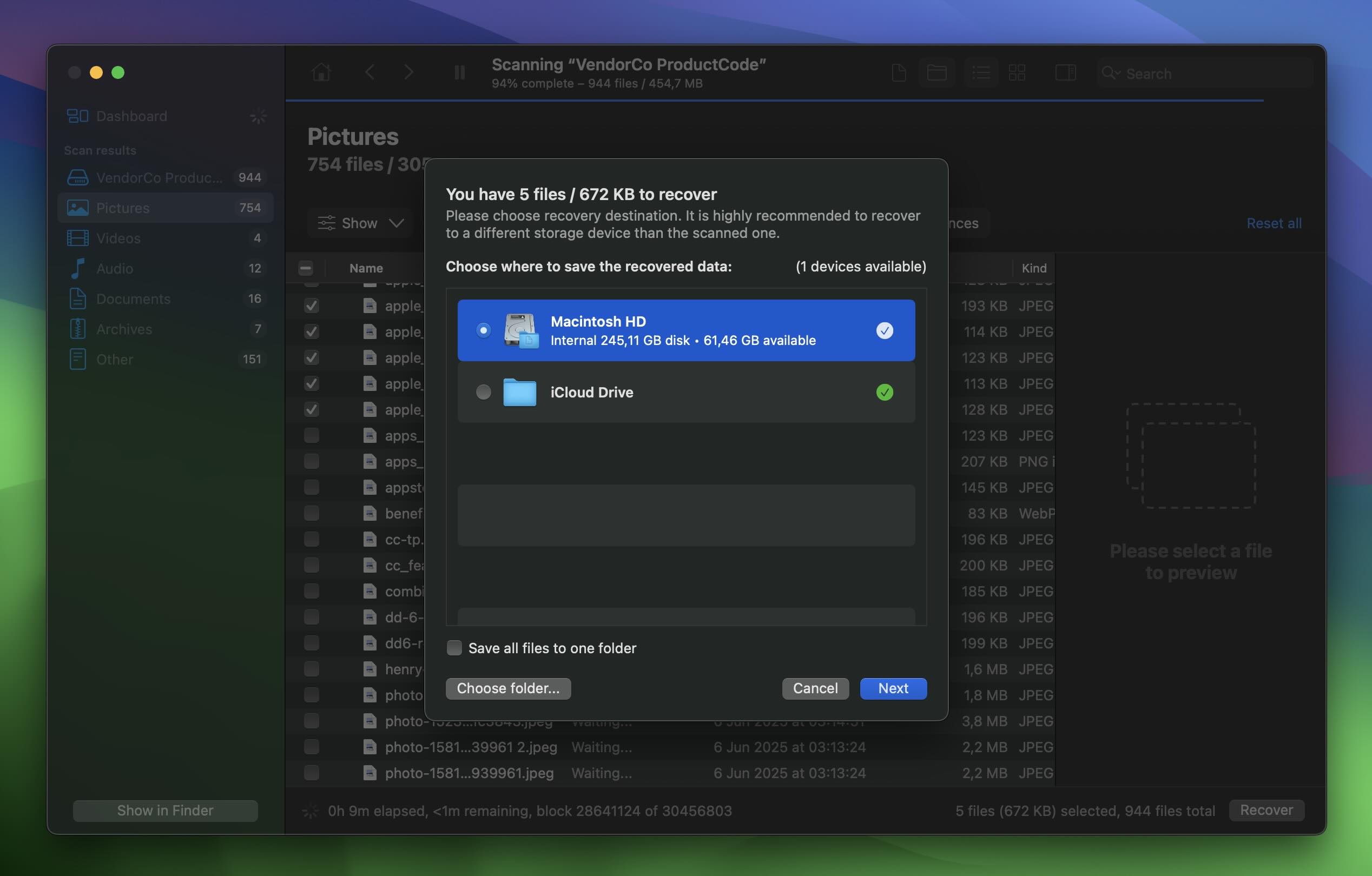
Task: Click the Recover button
Action: [1266, 811]
